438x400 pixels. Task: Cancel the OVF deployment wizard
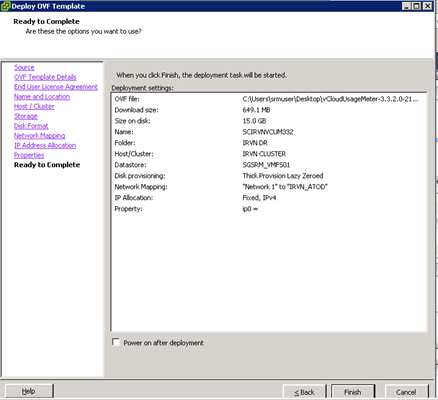tap(406, 392)
